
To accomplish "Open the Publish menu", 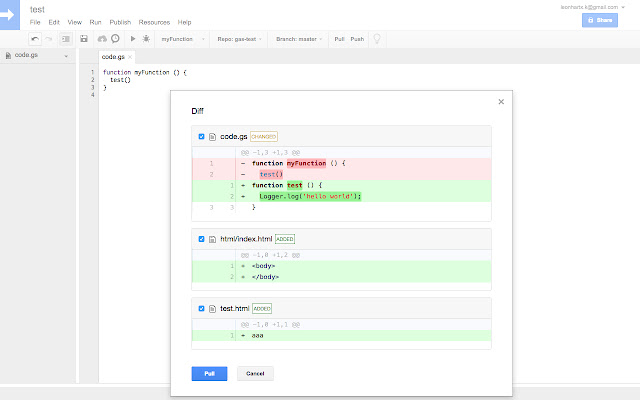I will 120,21.
